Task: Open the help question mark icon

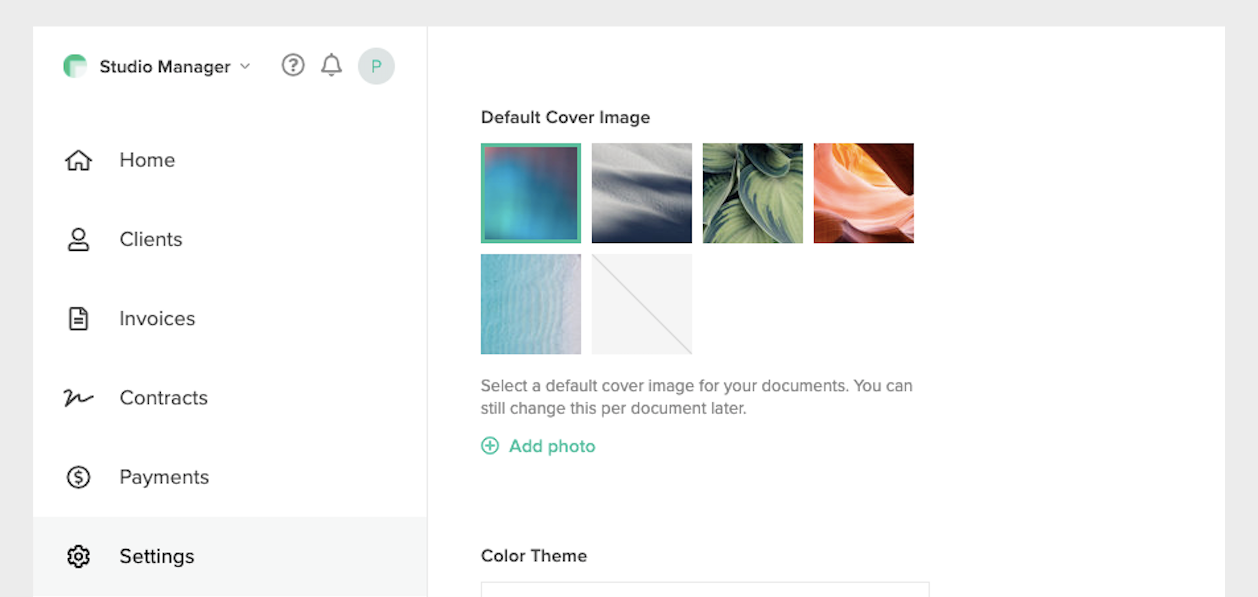Action: click(293, 65)
